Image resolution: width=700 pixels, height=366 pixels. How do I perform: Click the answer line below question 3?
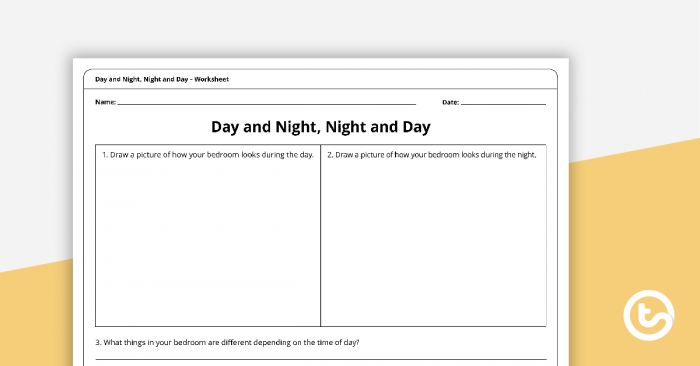[321, 359]
